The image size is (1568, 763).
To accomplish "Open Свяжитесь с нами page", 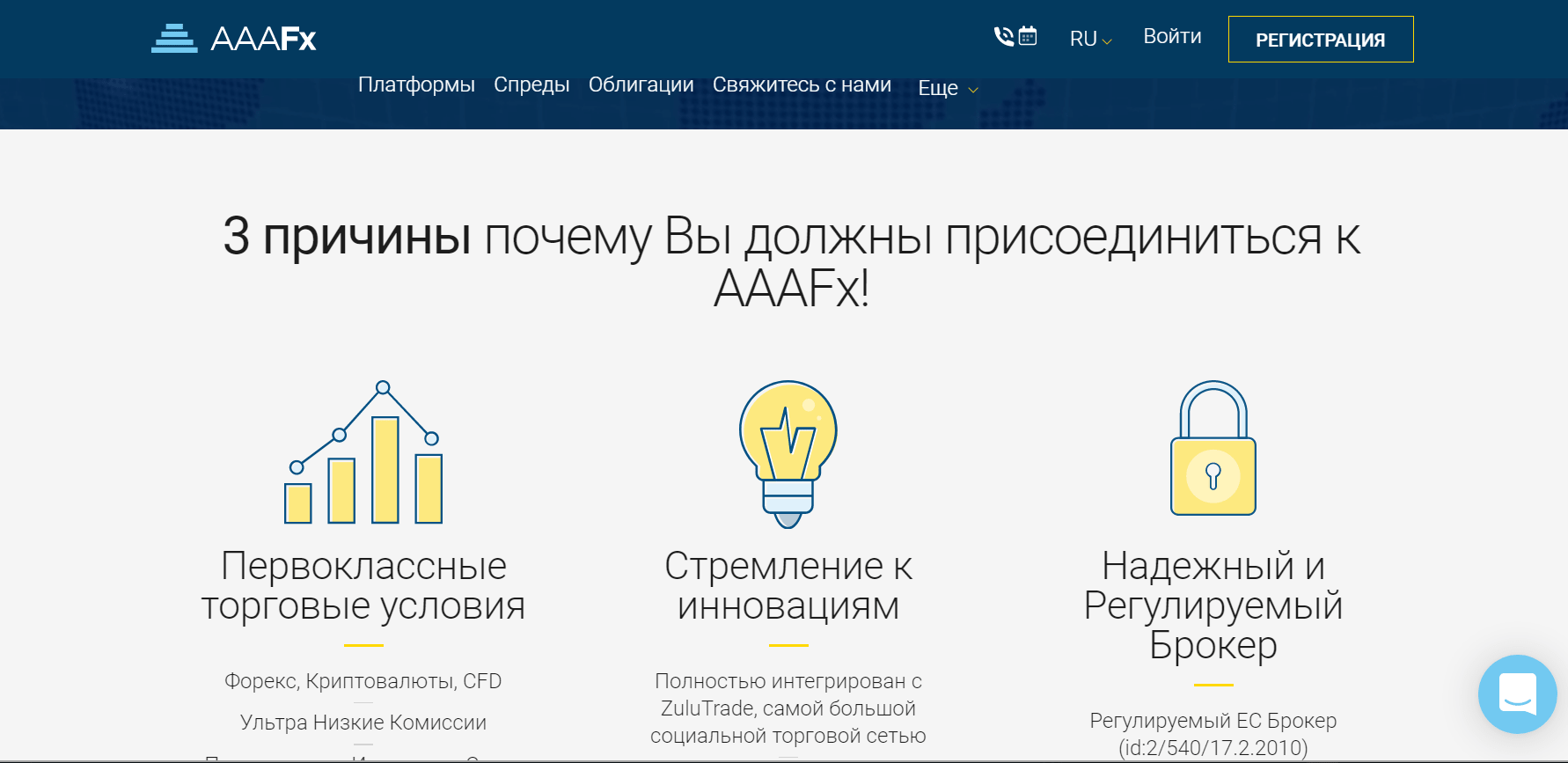I will [802, 84].
